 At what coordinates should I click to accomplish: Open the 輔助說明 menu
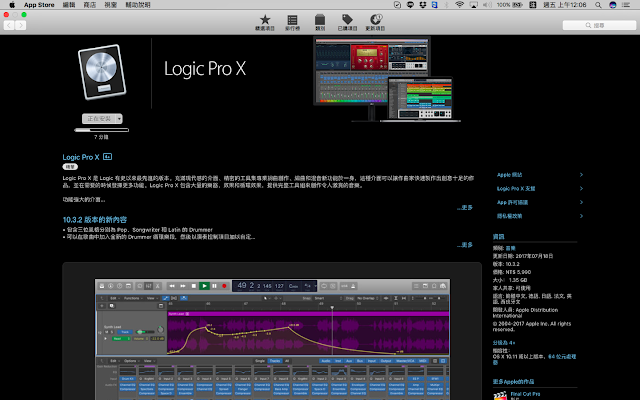138,5
